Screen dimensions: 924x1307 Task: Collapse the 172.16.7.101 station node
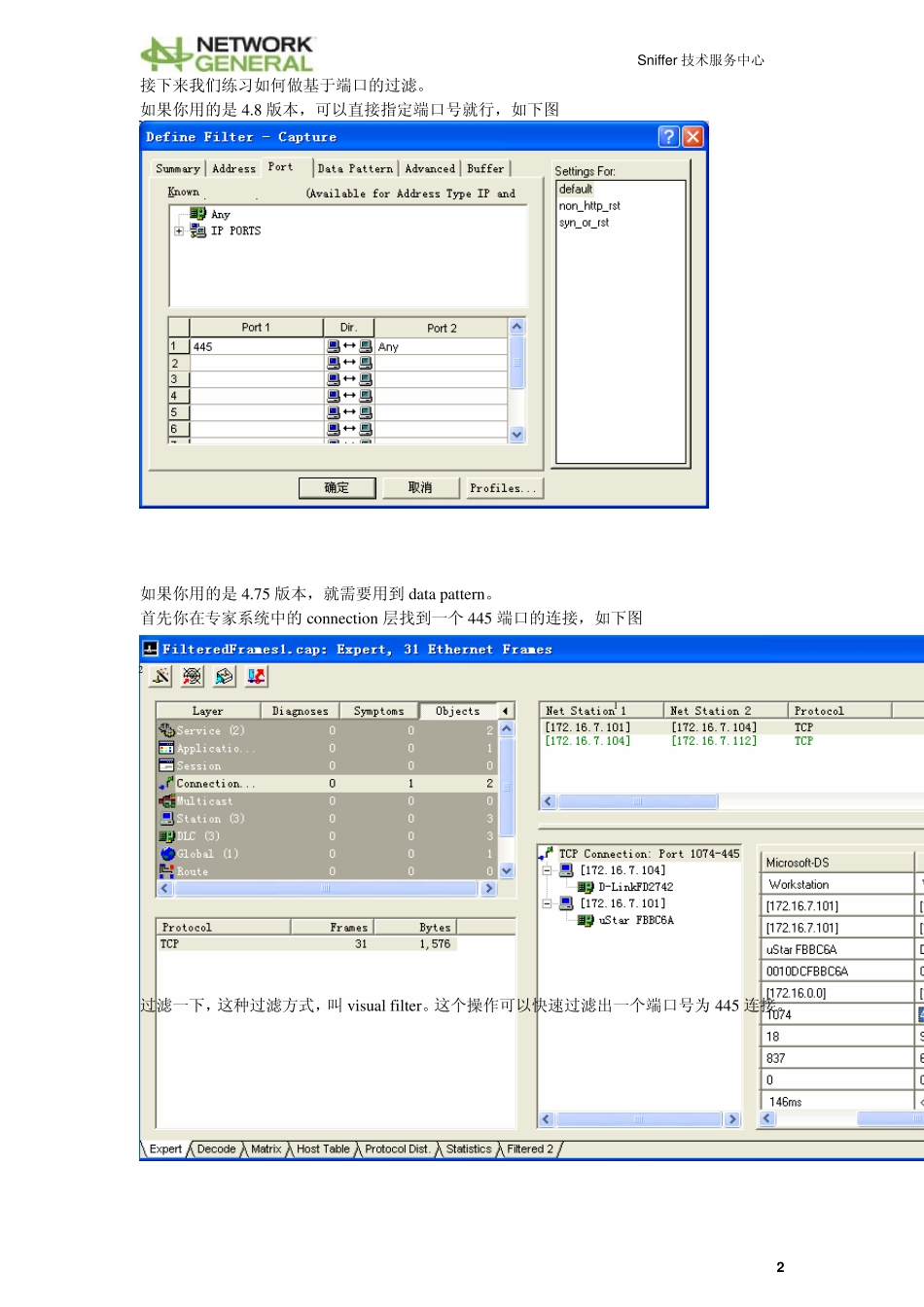(x=548, y=903)
